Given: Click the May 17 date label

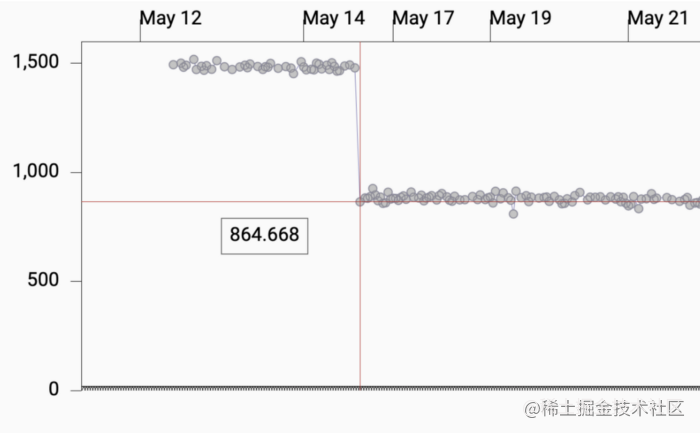Looking at the screenshot, I should [423, 18].
